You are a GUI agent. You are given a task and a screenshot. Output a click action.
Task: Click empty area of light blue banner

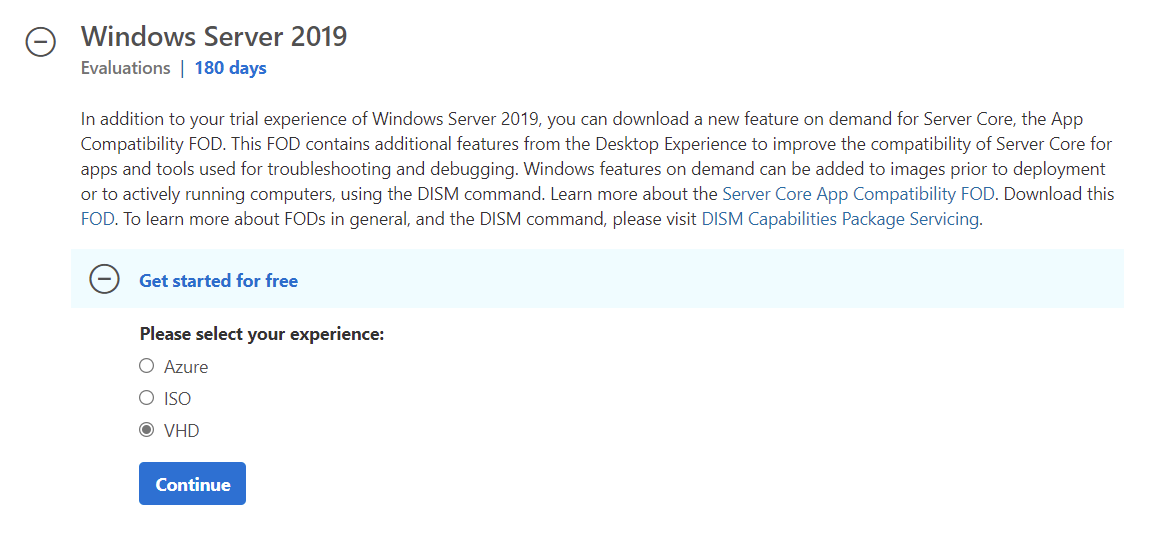coord(700,280)
